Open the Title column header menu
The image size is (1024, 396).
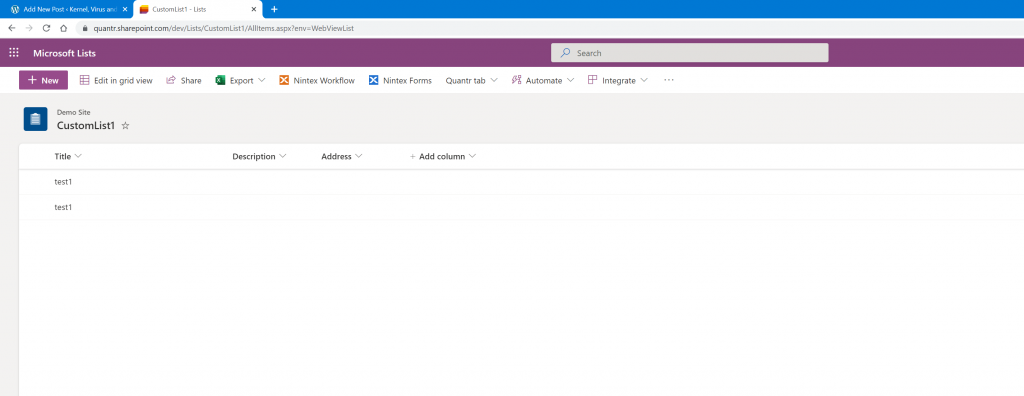68,157
